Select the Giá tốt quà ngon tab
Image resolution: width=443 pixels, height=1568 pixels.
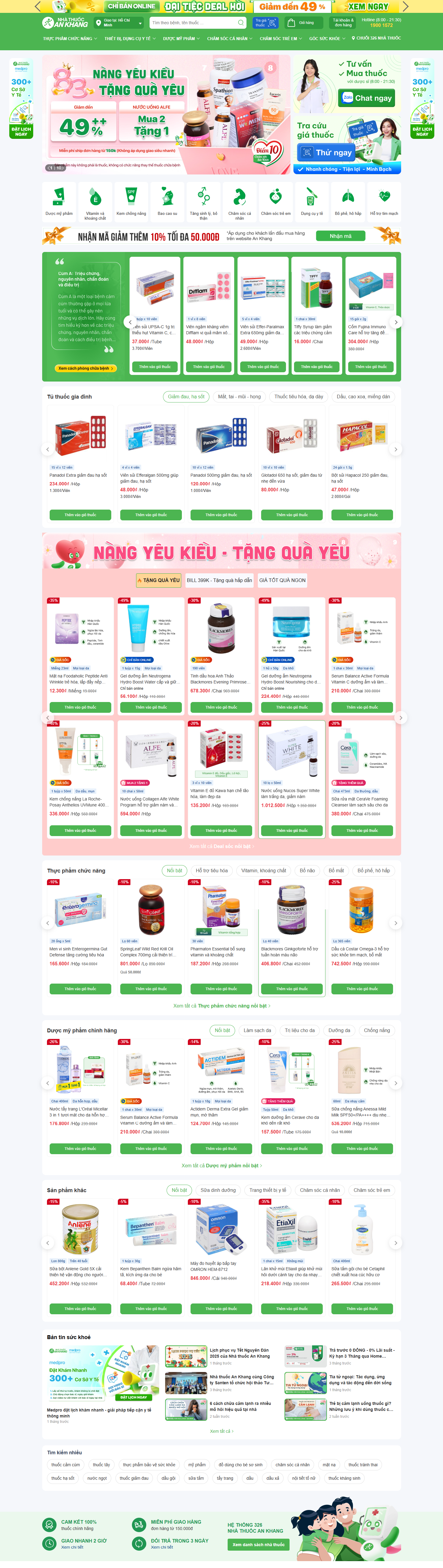tap(282, 580)
